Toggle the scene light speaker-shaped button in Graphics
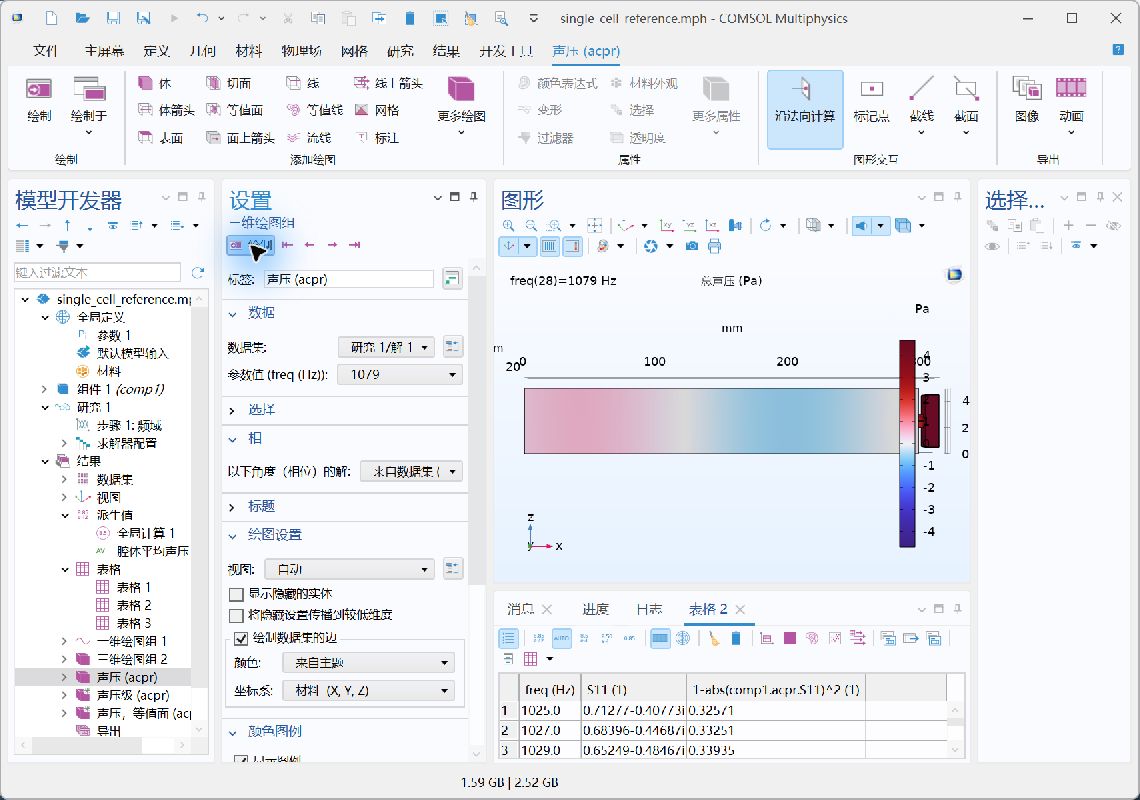Viewport: 1140px width, 800px height. pos(862,225)
